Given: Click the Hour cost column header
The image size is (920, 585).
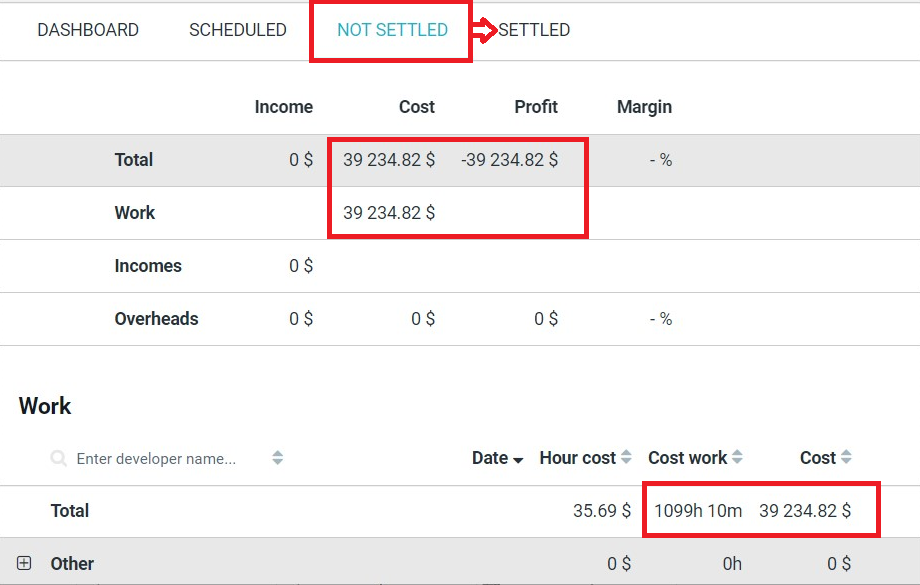Looking at the screenshot, I should click(x=577, y=458).
